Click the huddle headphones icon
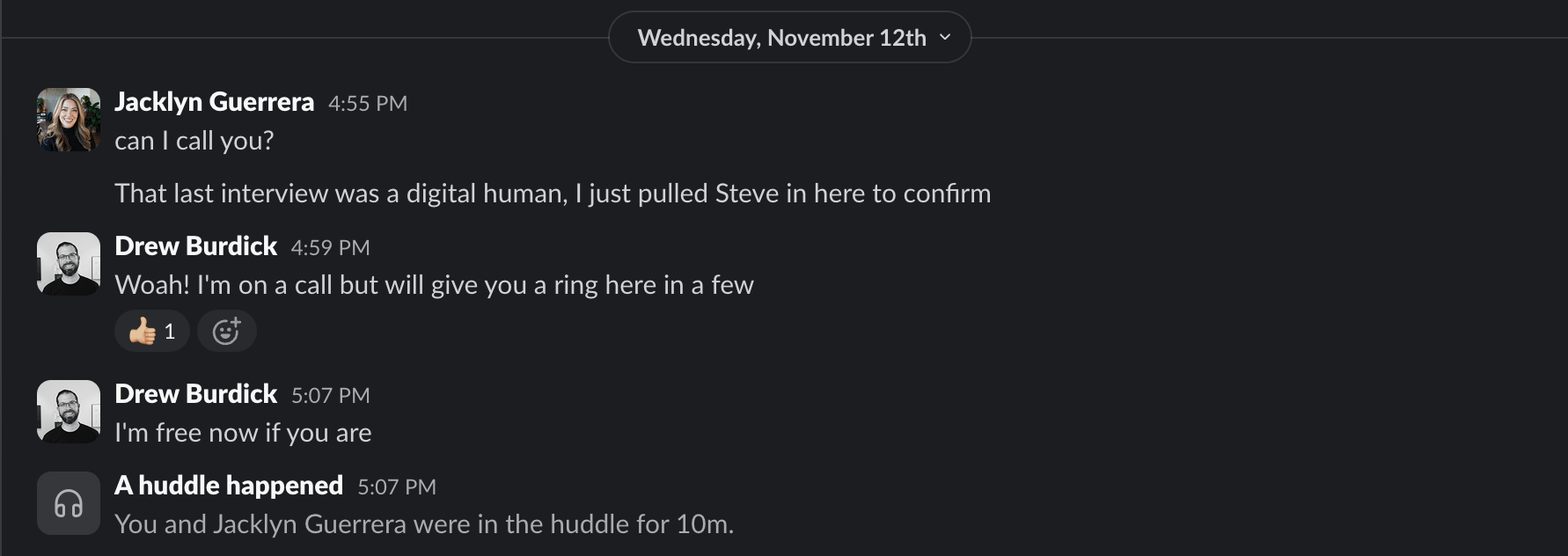This screenshot has width=1568, height=556. pos(69,503)
